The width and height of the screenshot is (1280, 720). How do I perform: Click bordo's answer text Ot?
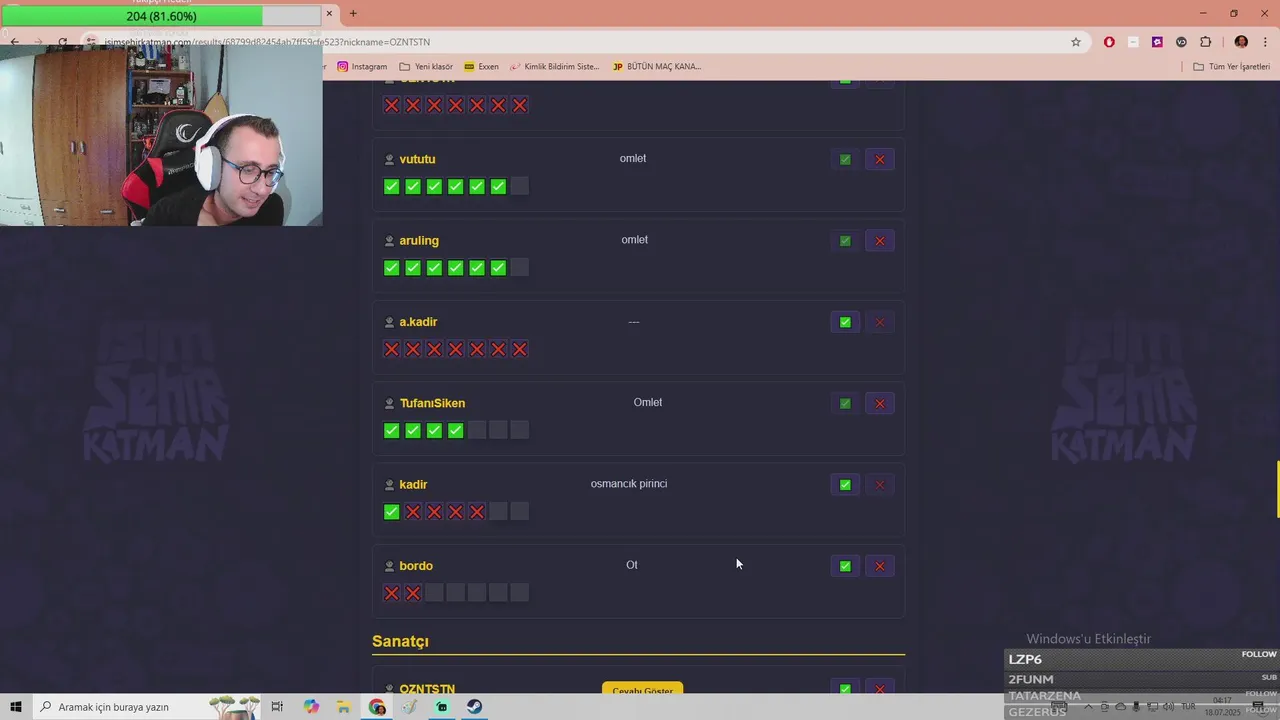632,565
